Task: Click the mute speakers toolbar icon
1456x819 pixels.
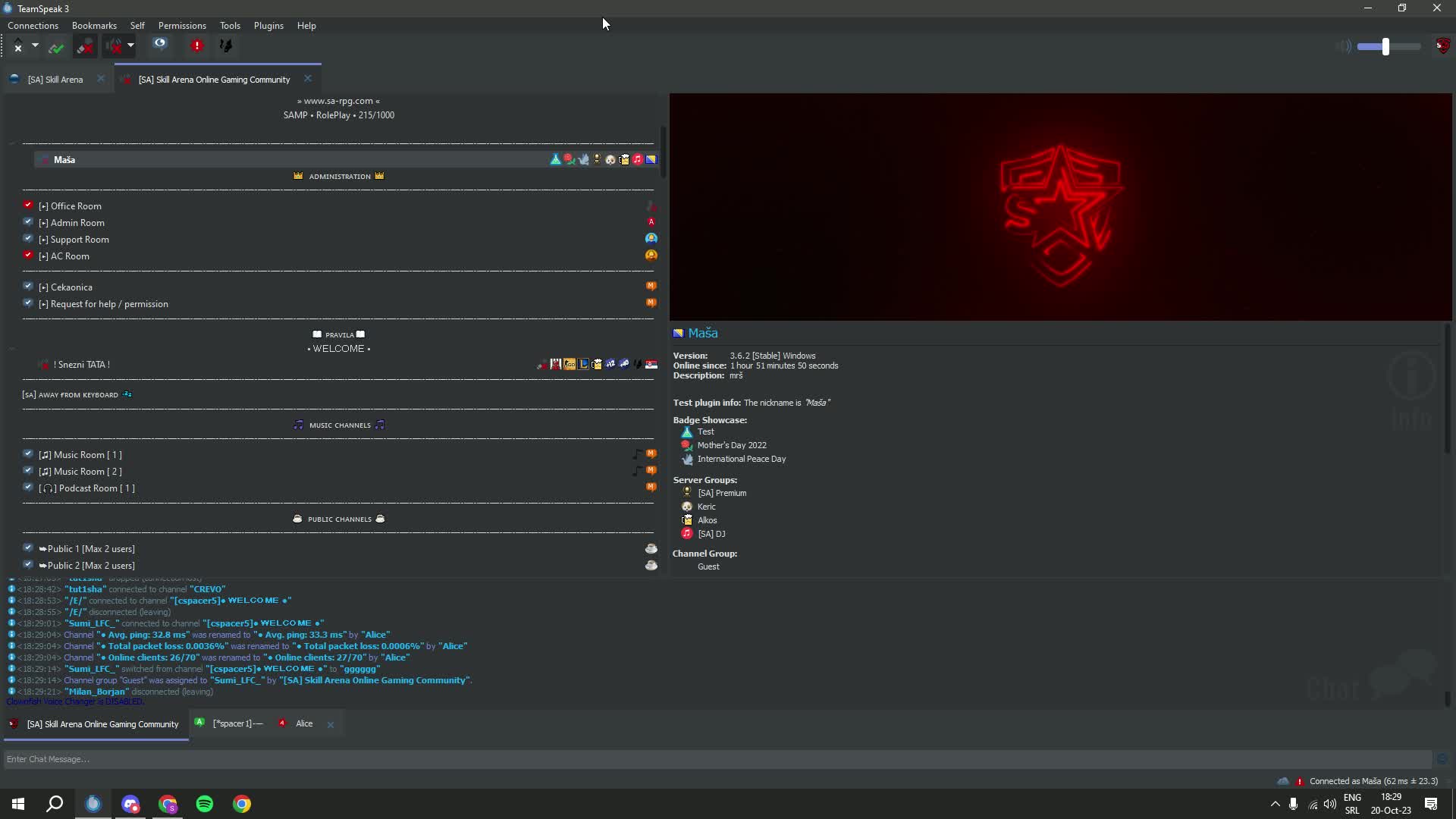Action: click(x=114, y=46)
